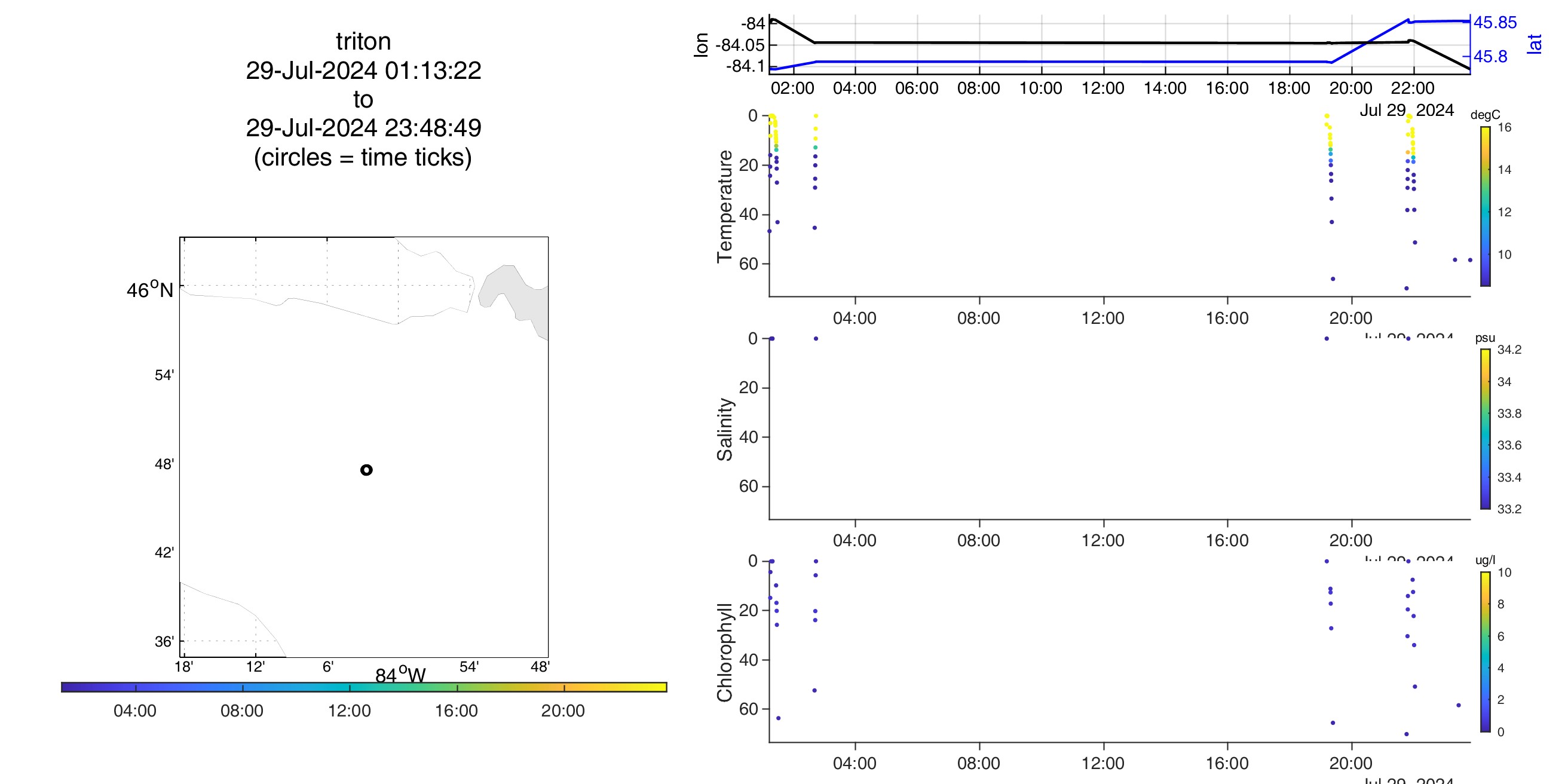Click the '46°N' latitude label on map
Screen dimensions: 1568x784
[150, 289]
